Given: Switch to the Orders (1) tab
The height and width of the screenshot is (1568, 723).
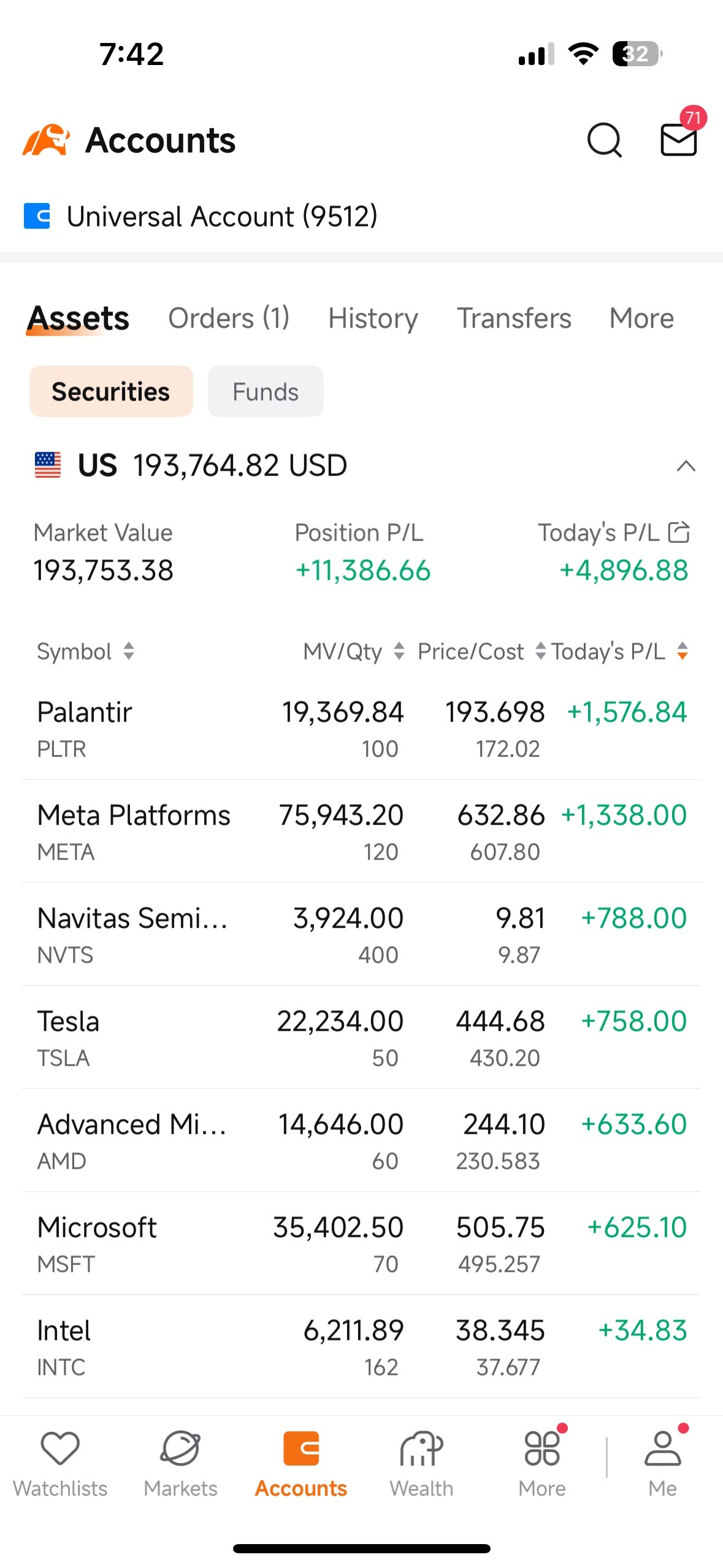Looking at the screenshot, I should point(229,318).
